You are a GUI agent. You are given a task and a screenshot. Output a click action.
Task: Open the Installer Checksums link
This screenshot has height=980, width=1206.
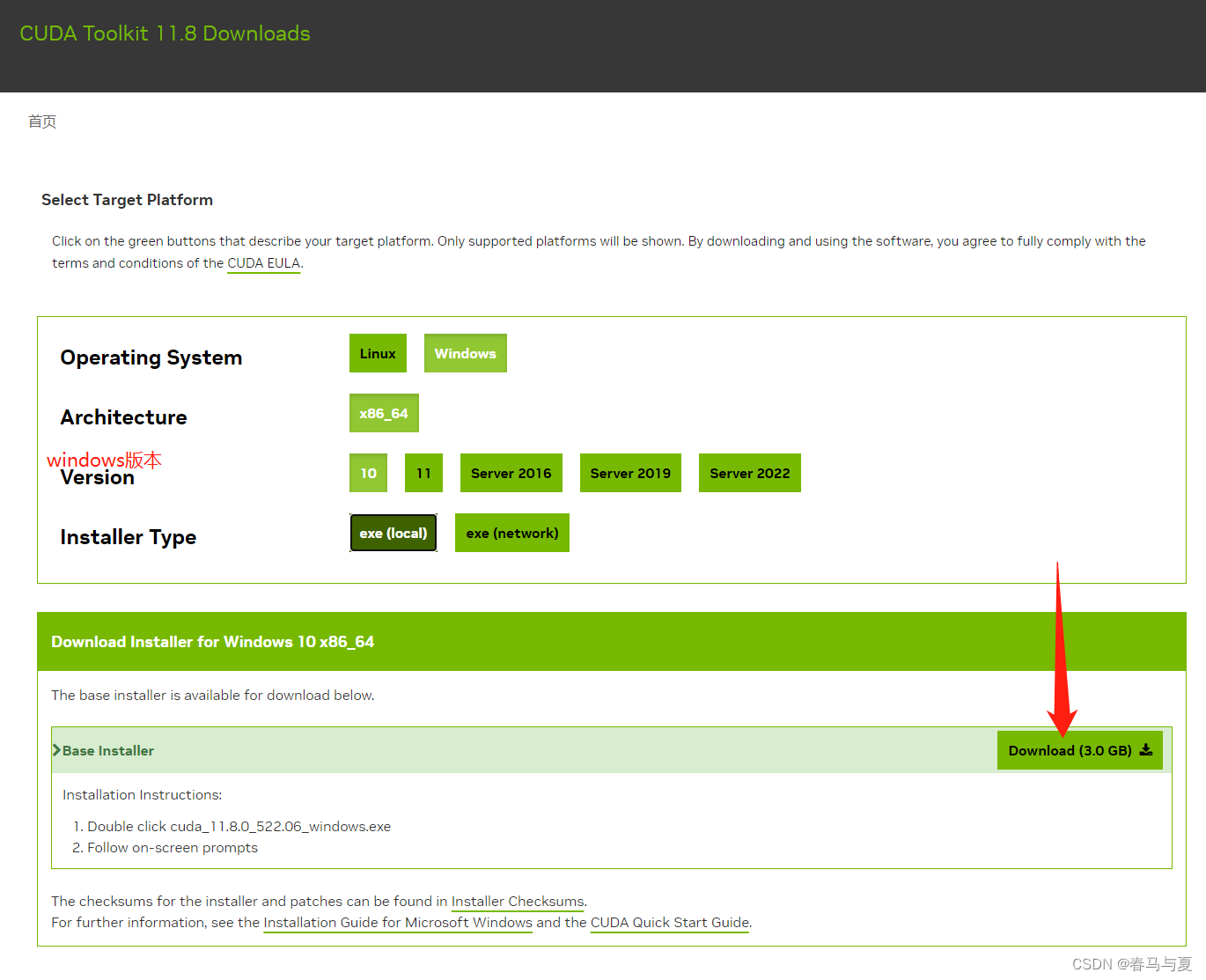[x=518, y=902]
